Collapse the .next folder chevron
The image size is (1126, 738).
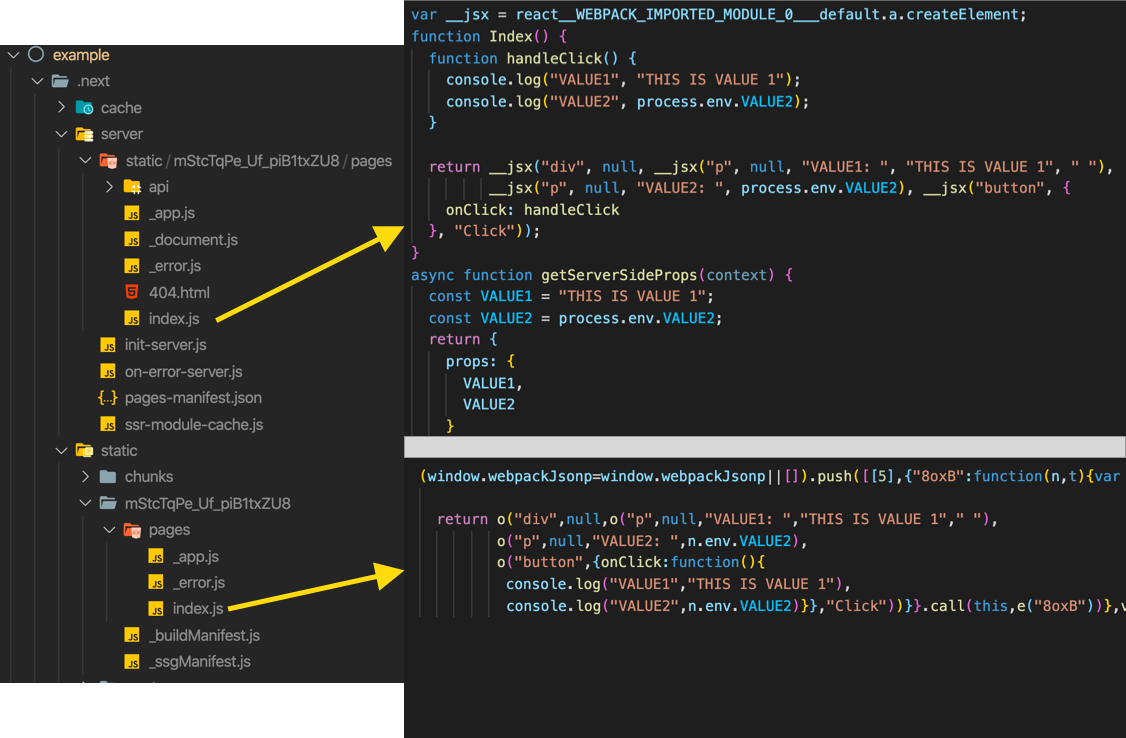coord(37,81)
